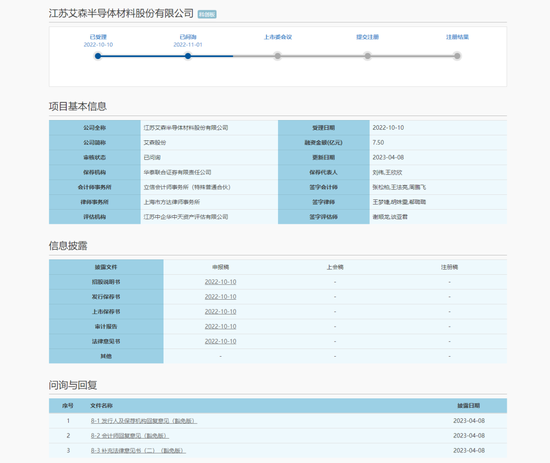Click the 注册稿 column header
Image resolution: width=550 pixels, height=463 pixels.
(x=449, y=267)
